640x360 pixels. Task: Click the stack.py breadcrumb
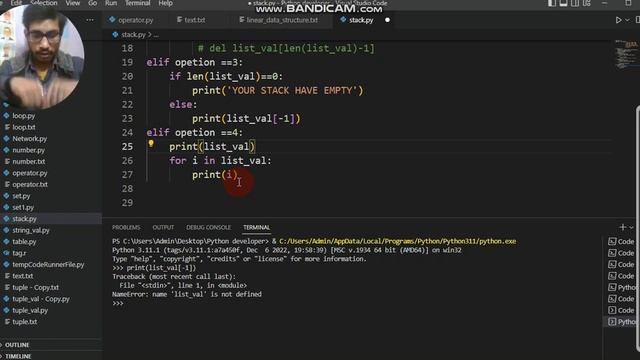[x=133, y=35]
